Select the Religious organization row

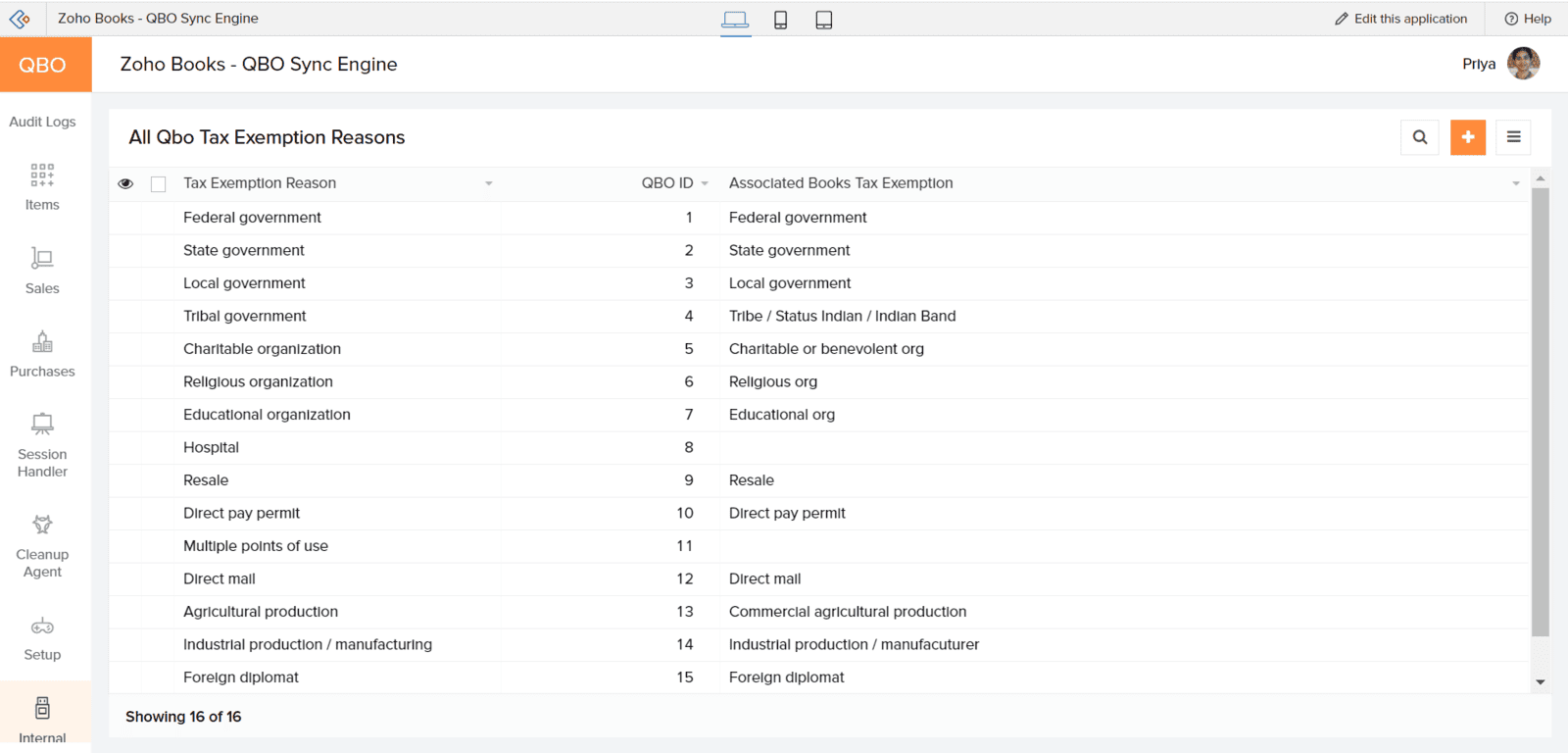[818, 382]
